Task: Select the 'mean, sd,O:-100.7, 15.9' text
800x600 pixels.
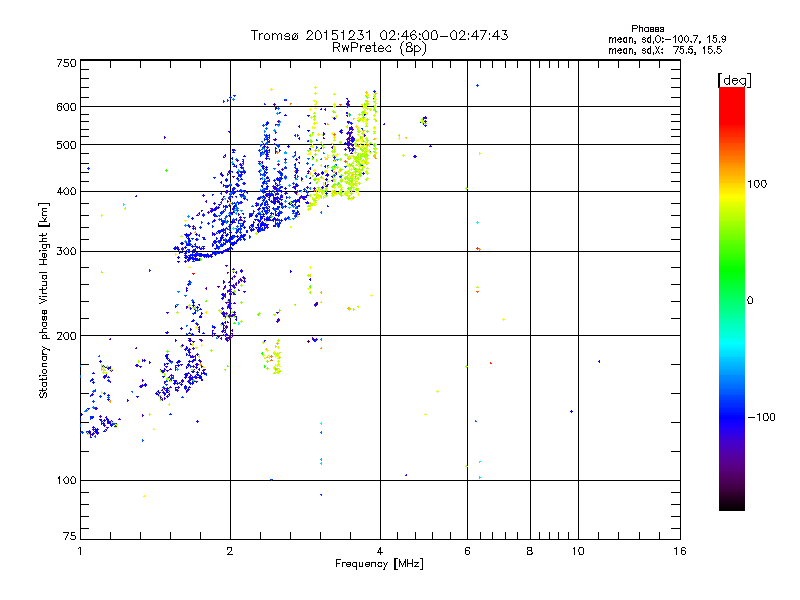Action: point(667,39)
